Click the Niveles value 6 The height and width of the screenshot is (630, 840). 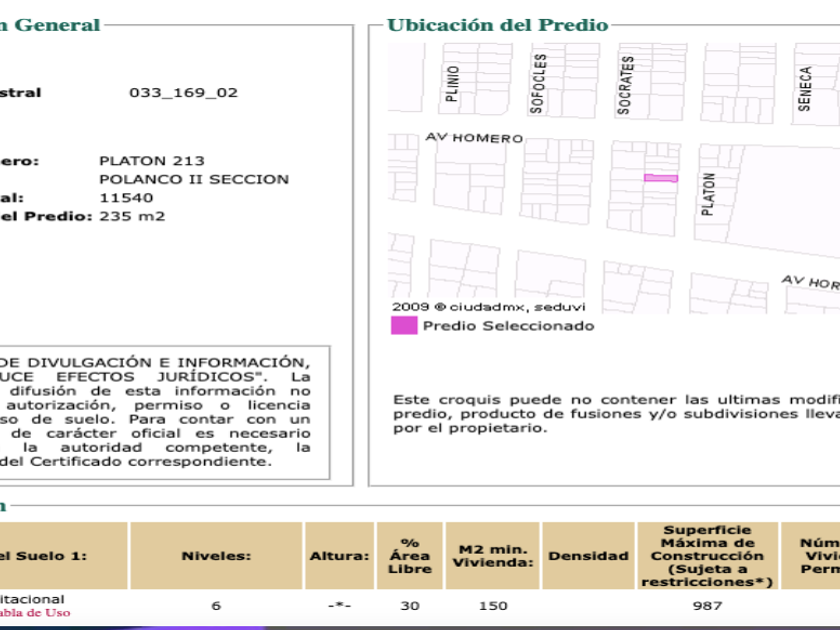(216, 606)
